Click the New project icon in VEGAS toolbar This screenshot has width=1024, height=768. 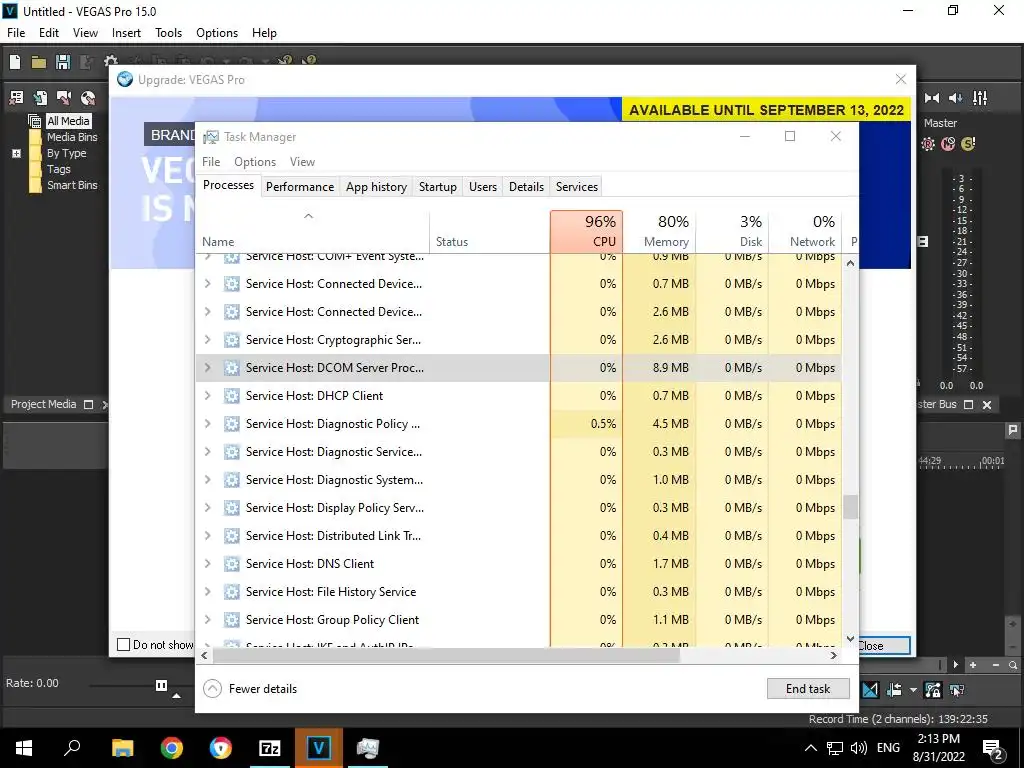pos(15,62)
